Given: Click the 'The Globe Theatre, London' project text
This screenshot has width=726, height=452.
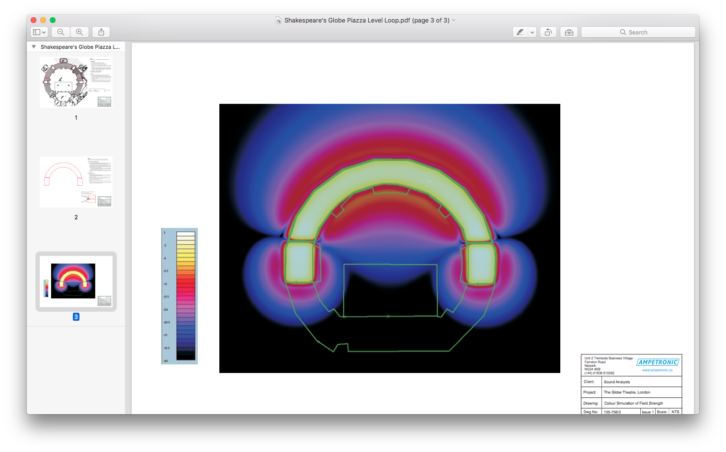Looking at the screenshot, I should (627, 392).
